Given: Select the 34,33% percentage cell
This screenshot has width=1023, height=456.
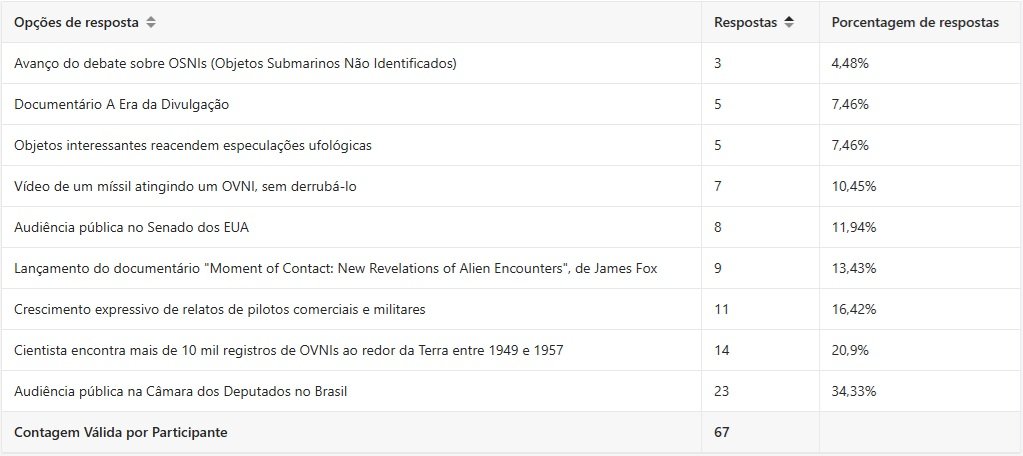Looking at the screenshot, I should [854, 391].
